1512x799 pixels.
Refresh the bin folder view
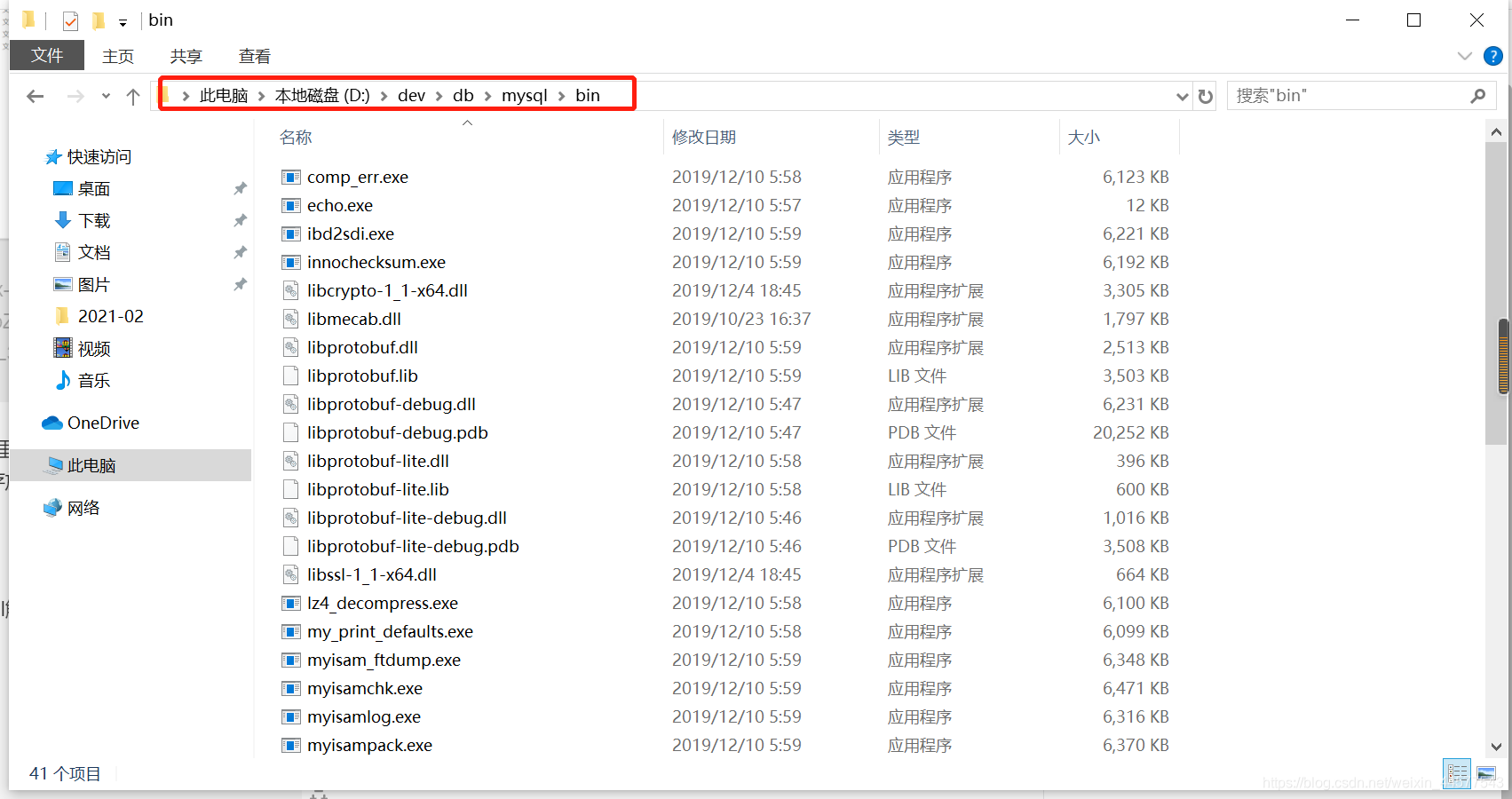[1205, 96]
